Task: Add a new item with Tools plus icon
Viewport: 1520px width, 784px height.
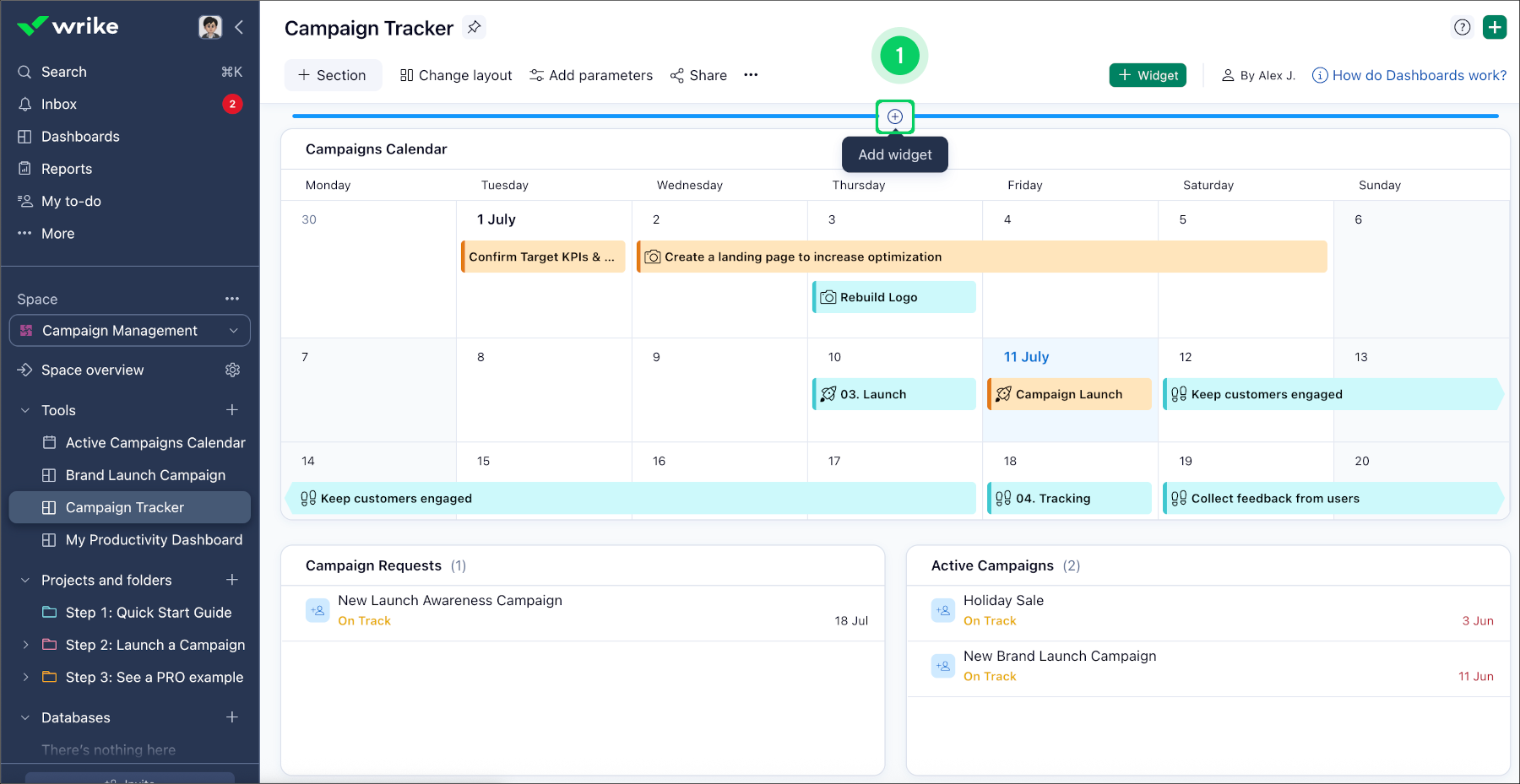Action: click(x=232, y=410)
